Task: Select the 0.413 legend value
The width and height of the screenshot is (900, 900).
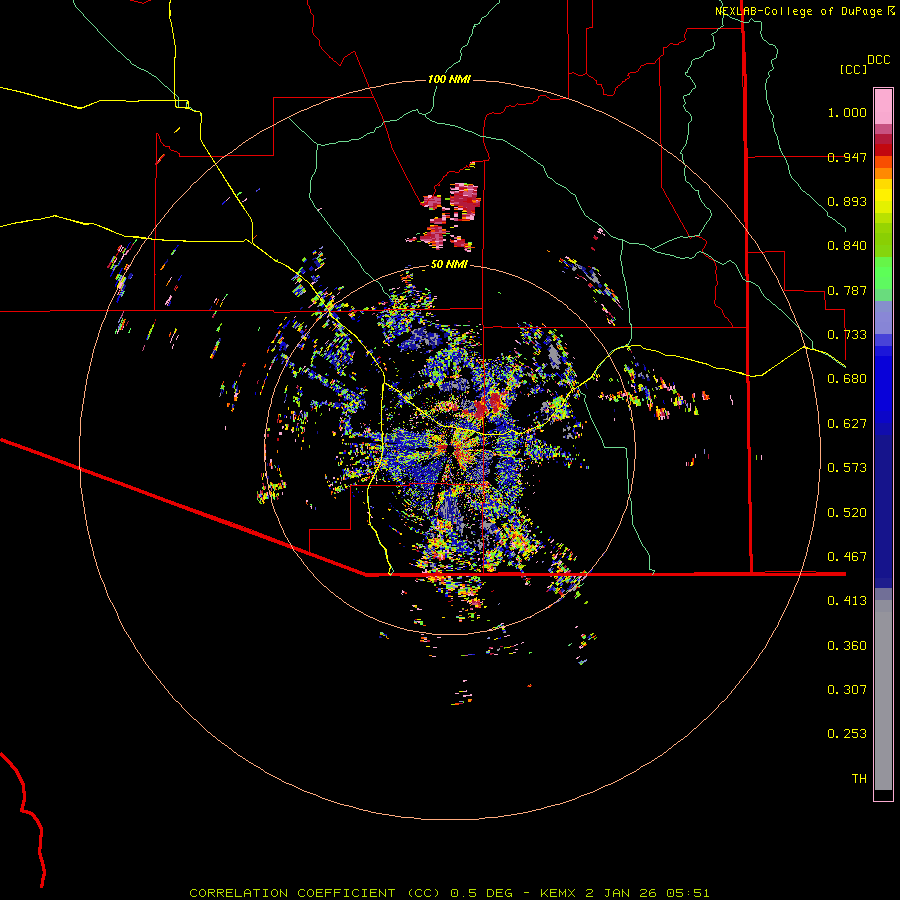Action: [847, 601]
